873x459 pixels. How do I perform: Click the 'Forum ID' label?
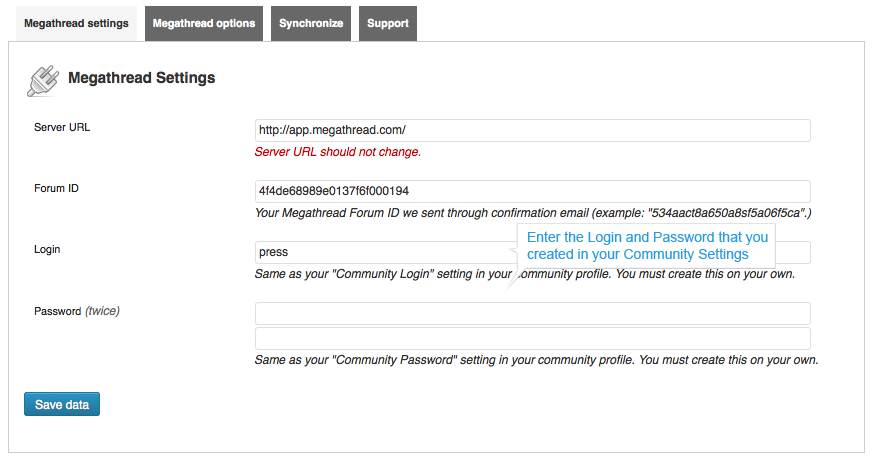pyautogui.click(x=56, y=188)
